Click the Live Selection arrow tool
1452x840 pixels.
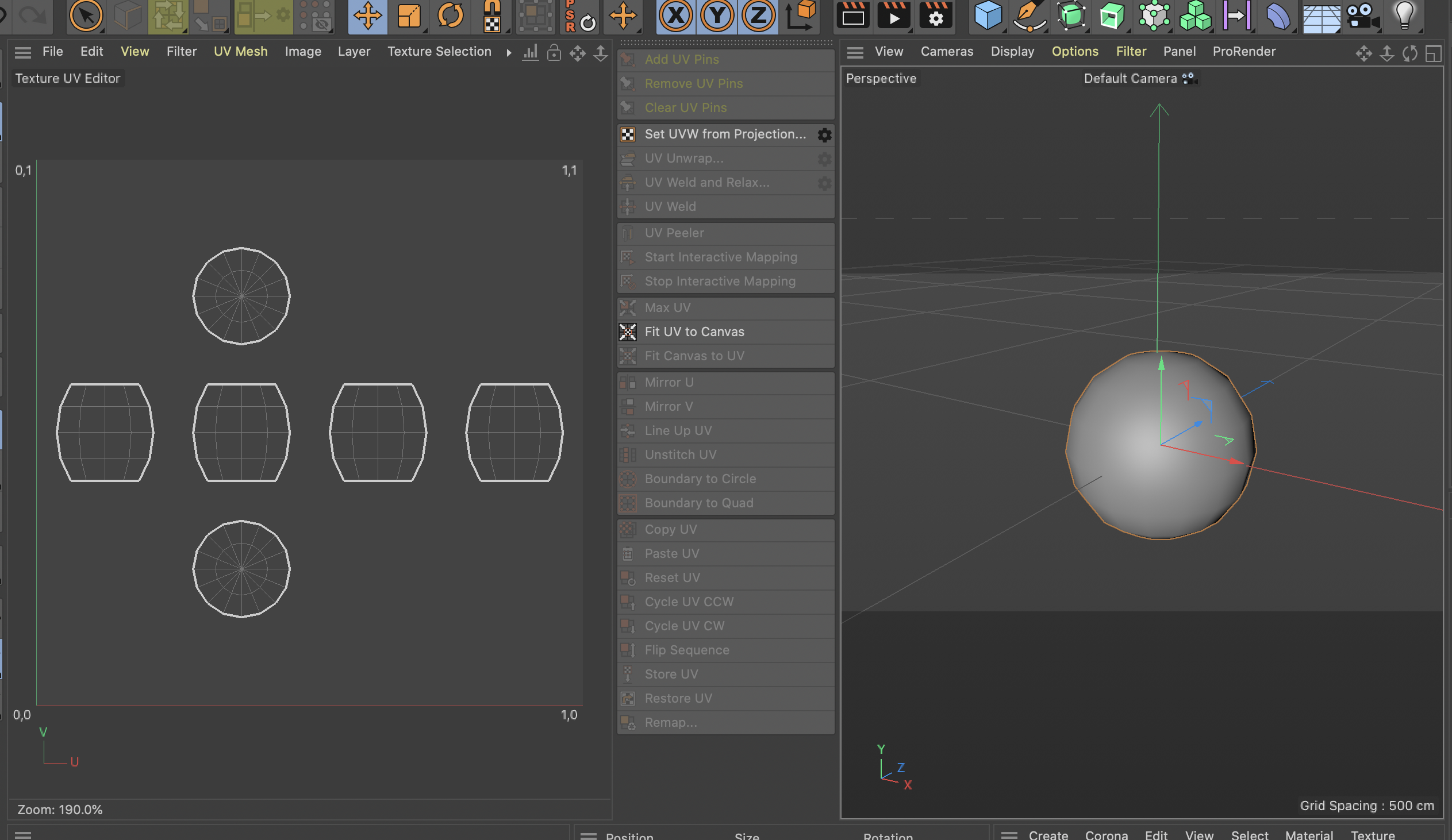(x=86, y=16)
